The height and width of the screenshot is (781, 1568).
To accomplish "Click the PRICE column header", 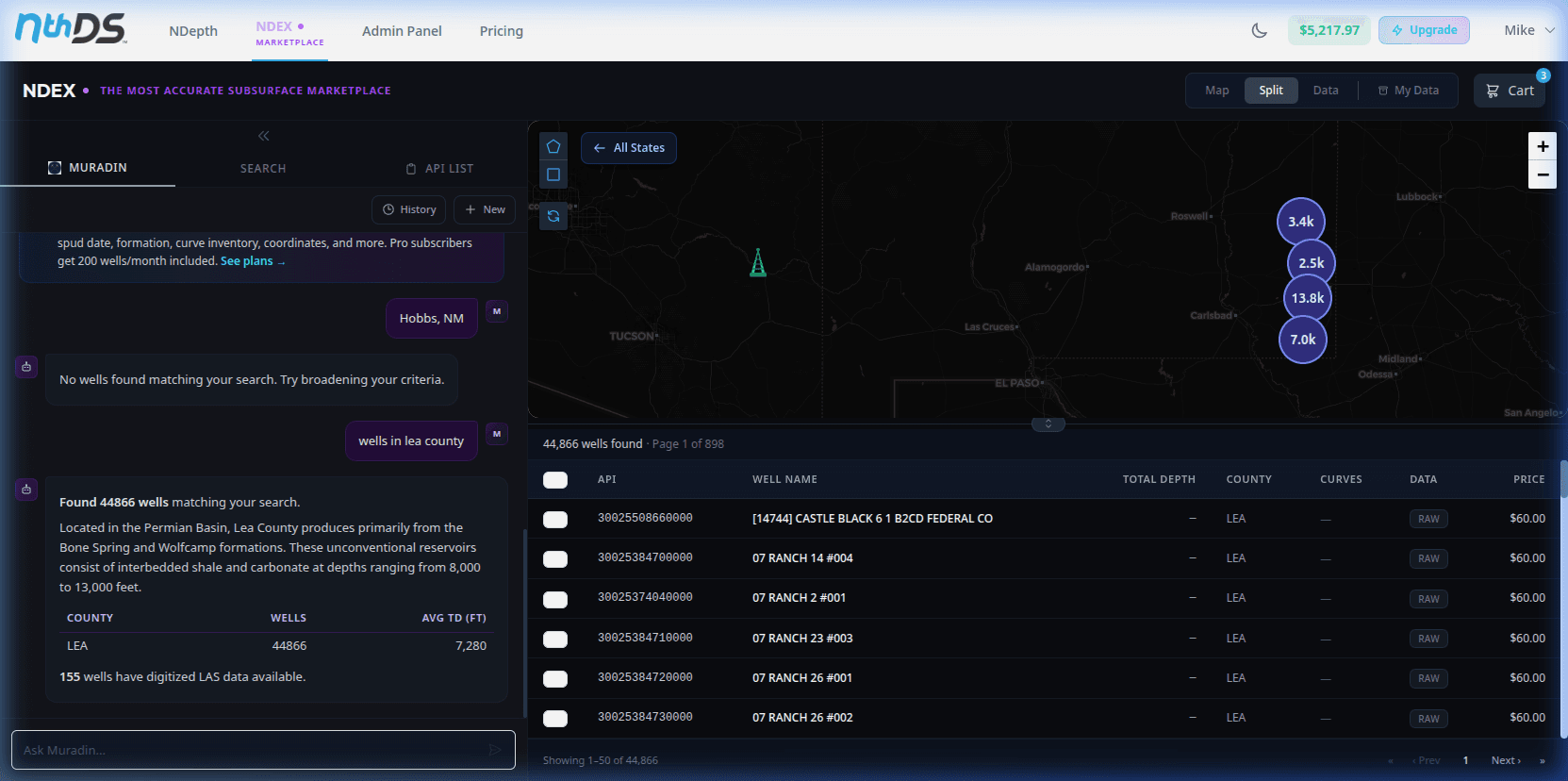I will [x=1528, y=479].
